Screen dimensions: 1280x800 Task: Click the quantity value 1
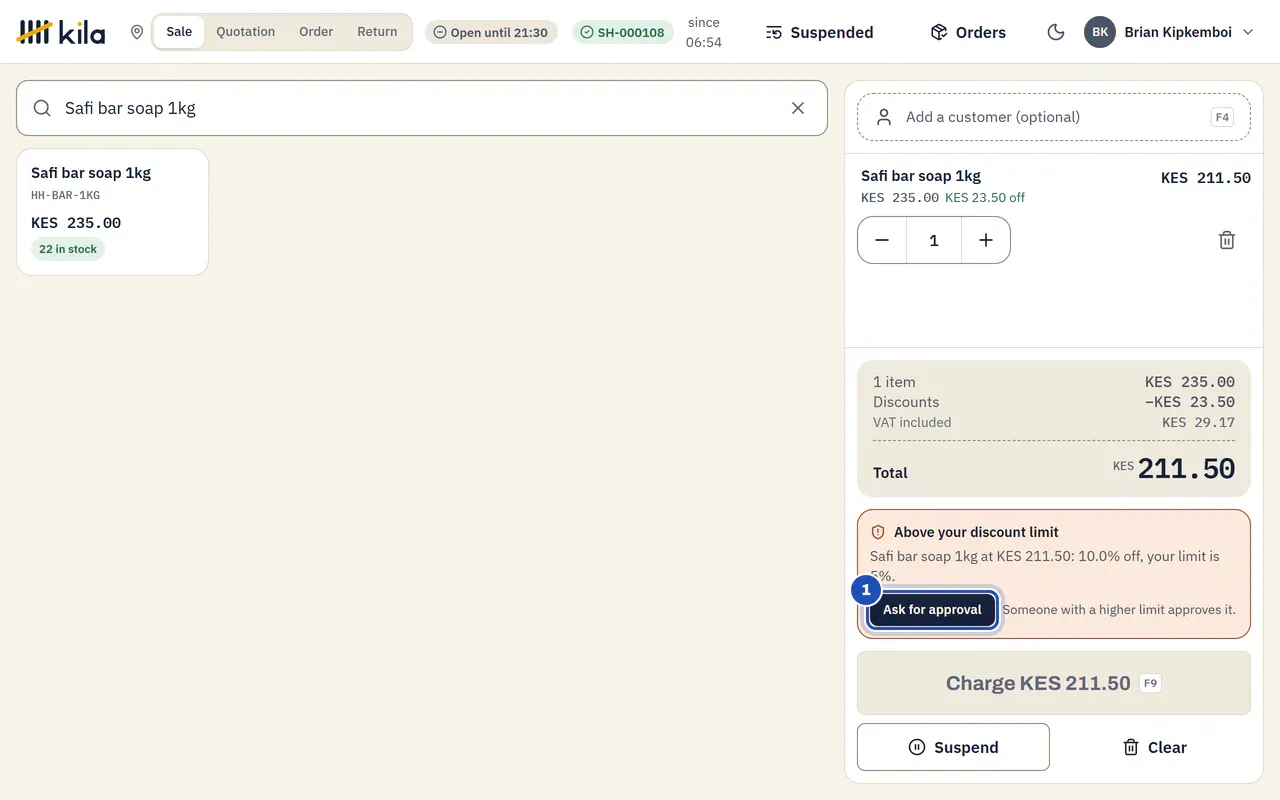tap(934, 240)
